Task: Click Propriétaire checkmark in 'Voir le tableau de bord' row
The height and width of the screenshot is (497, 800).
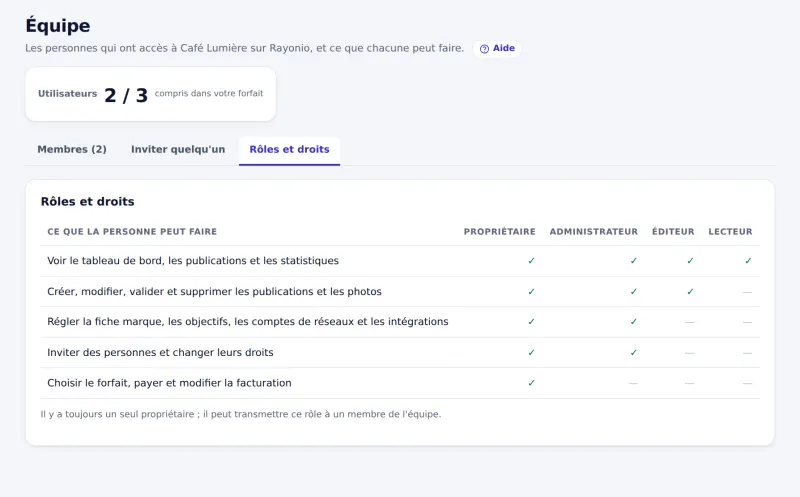Action: [x=531, y=261]
